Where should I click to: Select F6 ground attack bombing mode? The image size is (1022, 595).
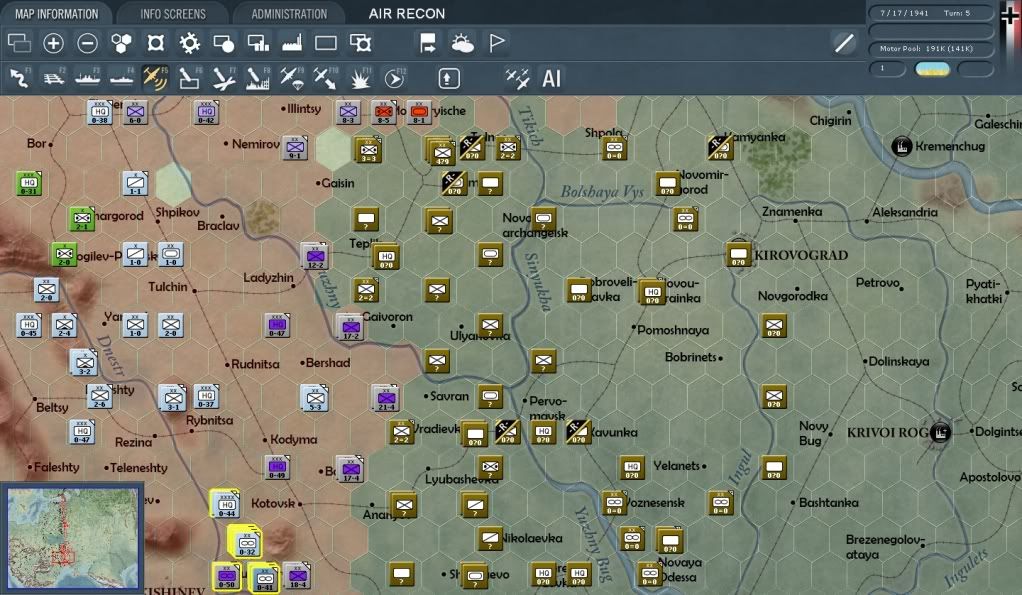click(189, 78)
